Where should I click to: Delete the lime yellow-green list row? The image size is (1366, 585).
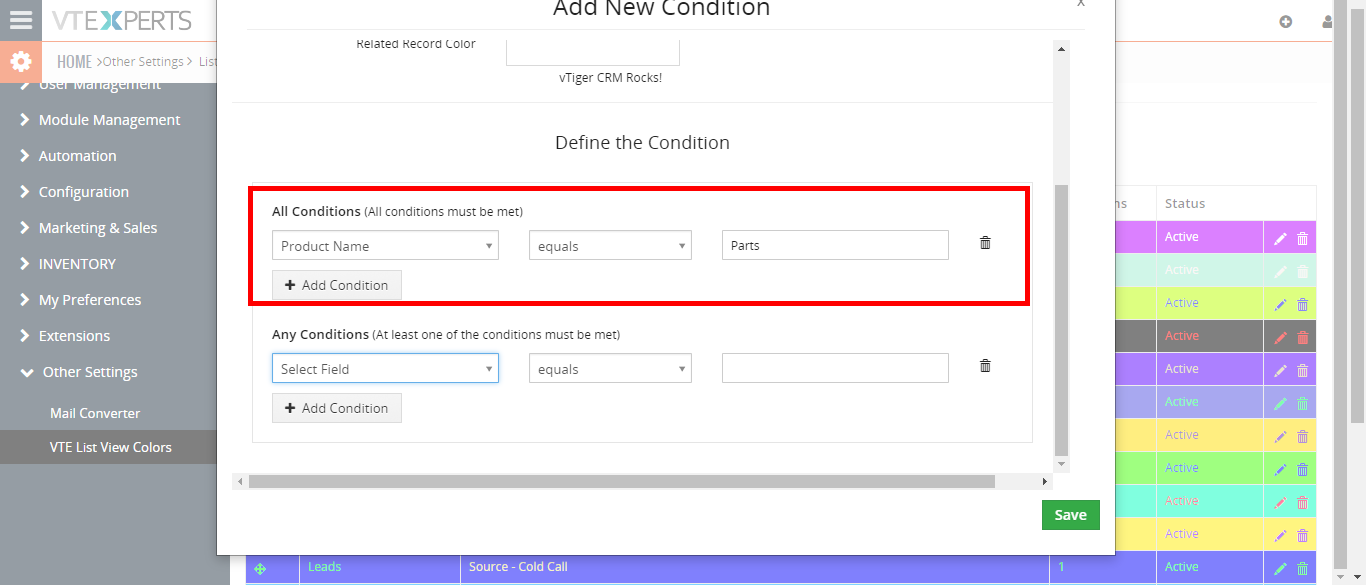click(1302, 305)
